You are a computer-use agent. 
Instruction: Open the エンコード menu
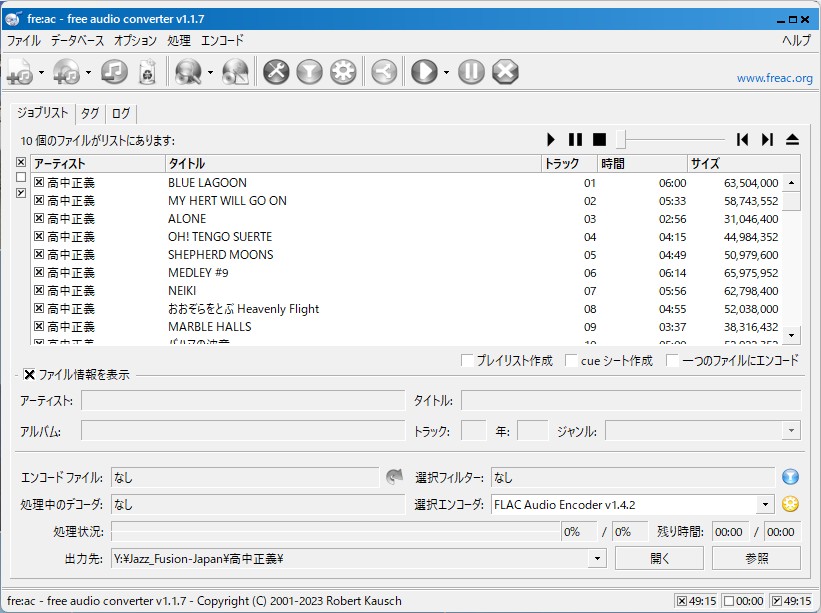pyautogui.click(x=222, y=41)
